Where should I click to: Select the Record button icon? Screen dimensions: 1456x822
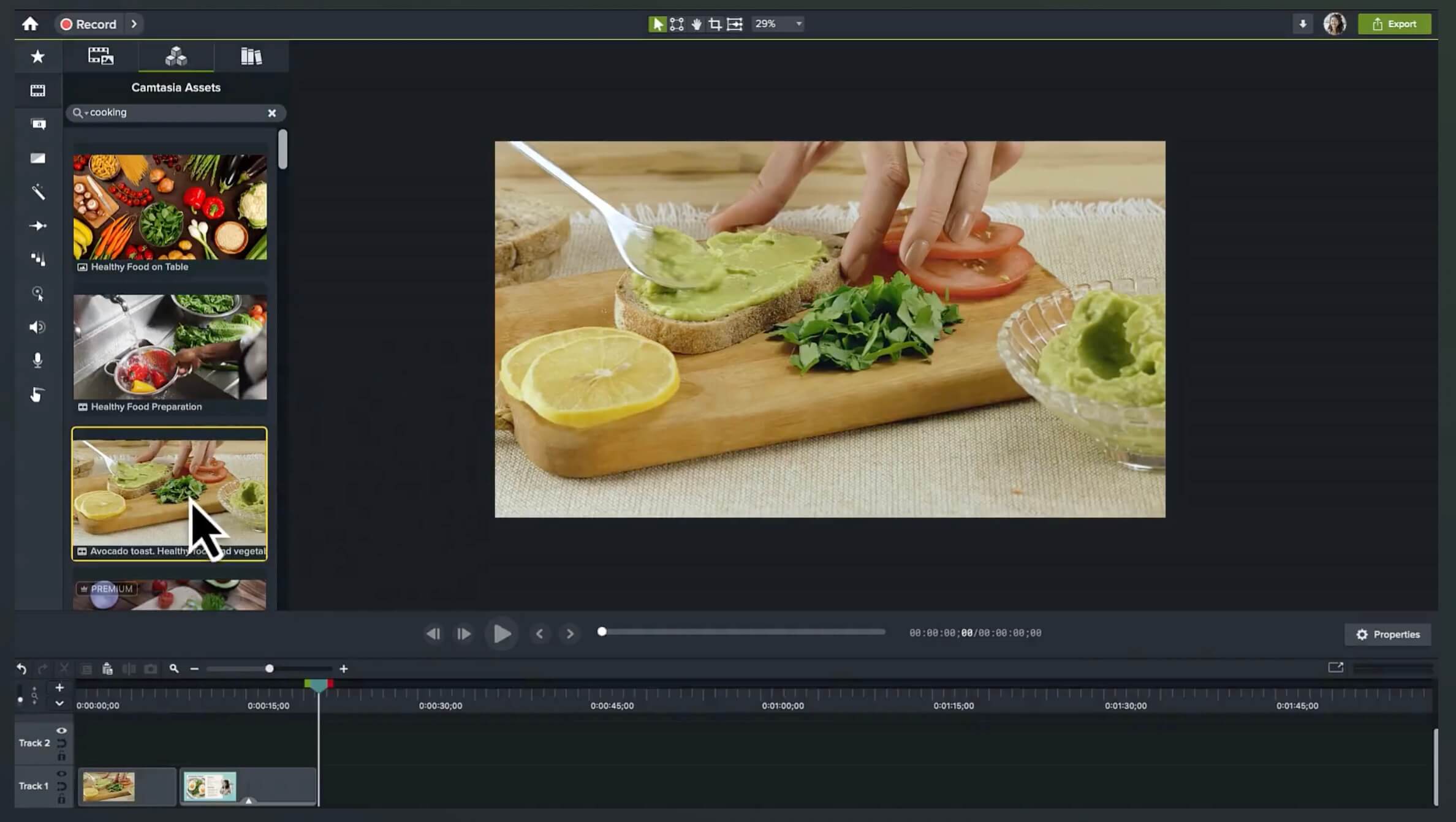(x=66, y=23)
